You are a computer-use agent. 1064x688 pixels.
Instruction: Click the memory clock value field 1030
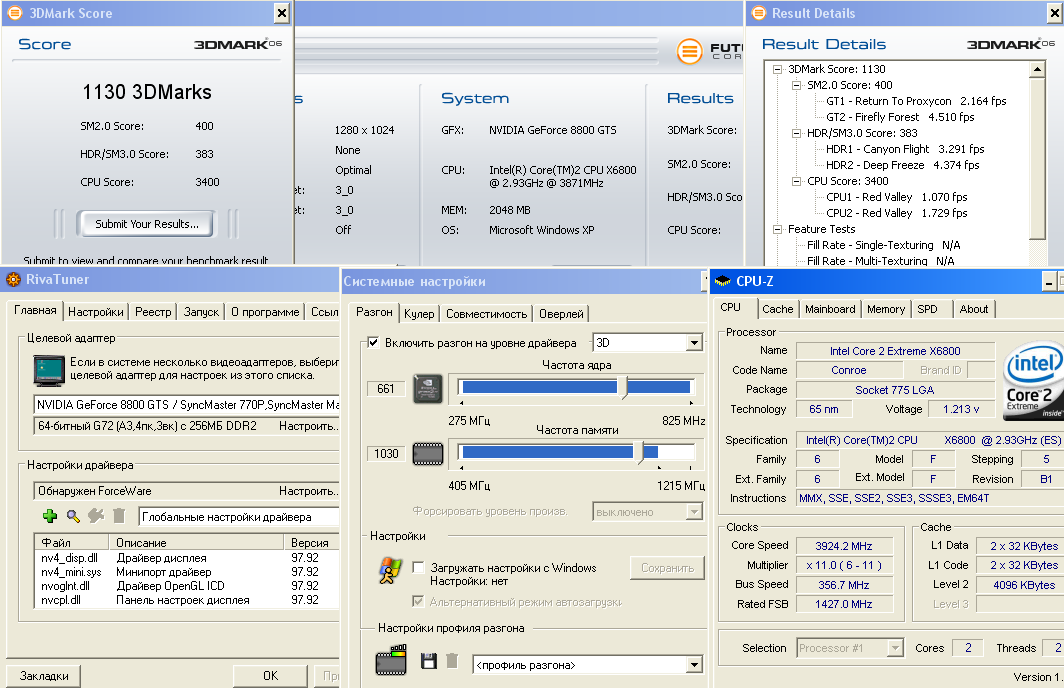(x=385, y=454)
